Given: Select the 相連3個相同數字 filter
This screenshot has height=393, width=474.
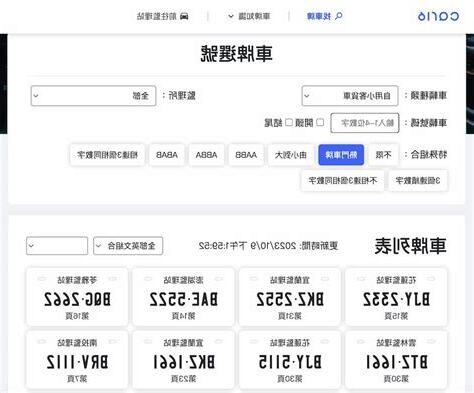Looking at the screenshot, I should 107,155.
